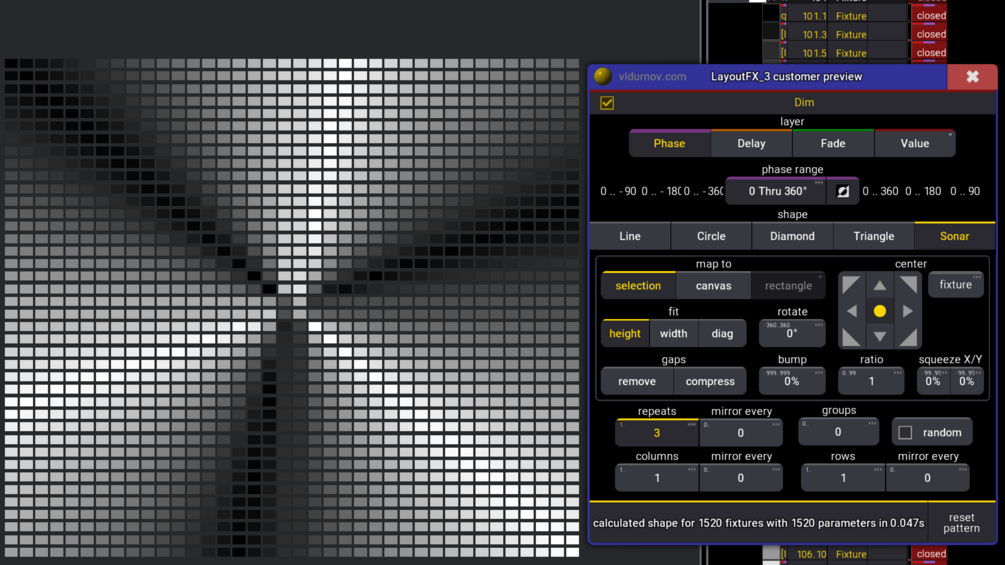Click the calculated shape status message

pyautogui.click(x=758, y=523)
